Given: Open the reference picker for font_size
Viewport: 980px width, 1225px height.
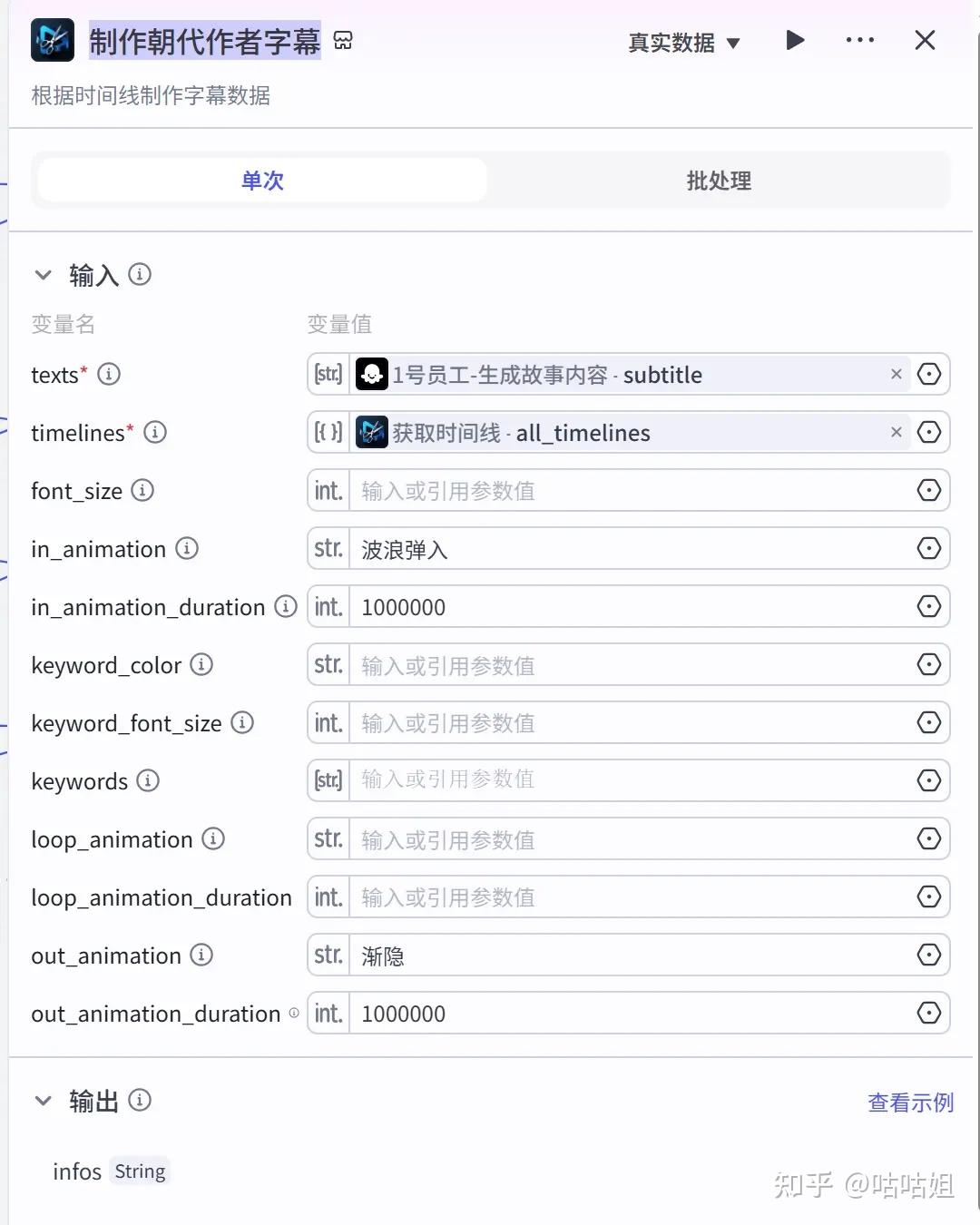Looking at the screenshot, I should coord(928,491).
